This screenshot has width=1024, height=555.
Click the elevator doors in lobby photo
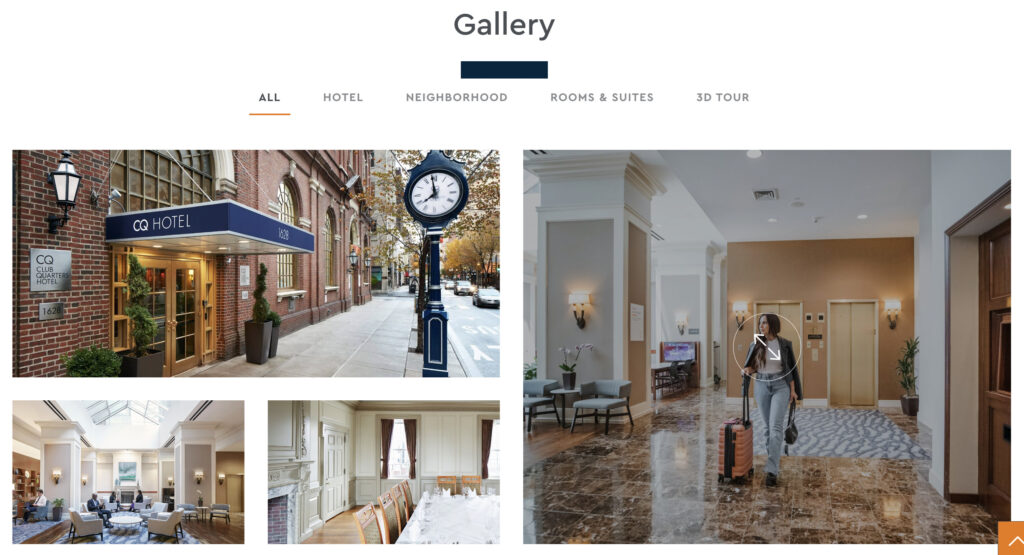tap(852, 353)
